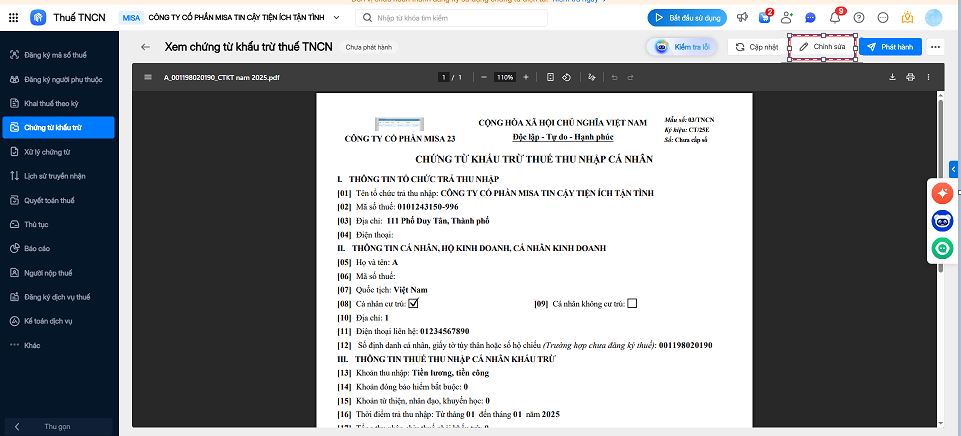
Task: Tick the Cá nhân cư trú checkbox
Action: click(414, 303)
